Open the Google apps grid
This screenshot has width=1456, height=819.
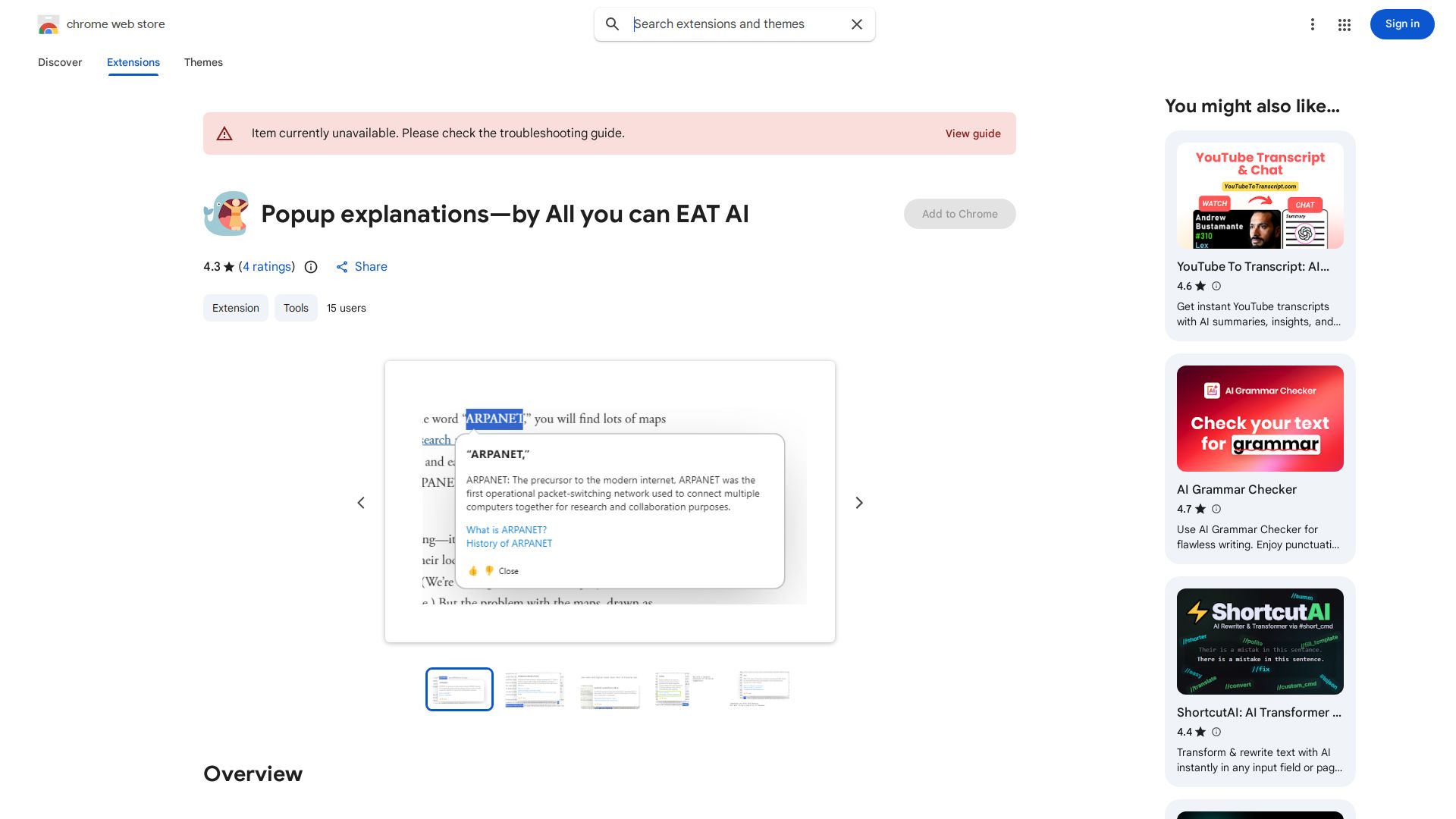(1345, 24)
